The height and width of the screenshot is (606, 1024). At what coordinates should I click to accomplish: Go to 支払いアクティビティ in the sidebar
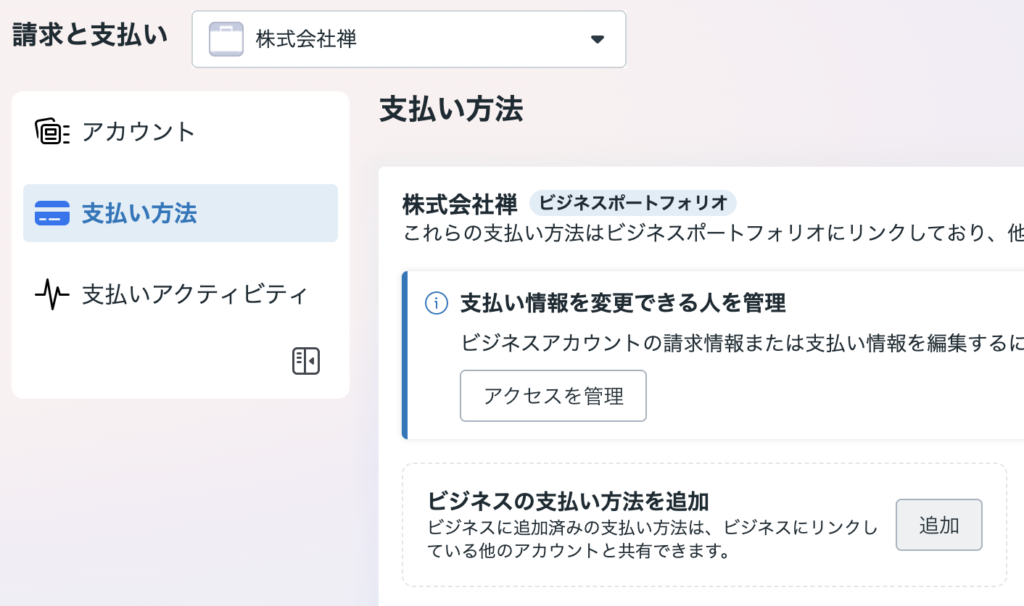(x=194, y=294)
